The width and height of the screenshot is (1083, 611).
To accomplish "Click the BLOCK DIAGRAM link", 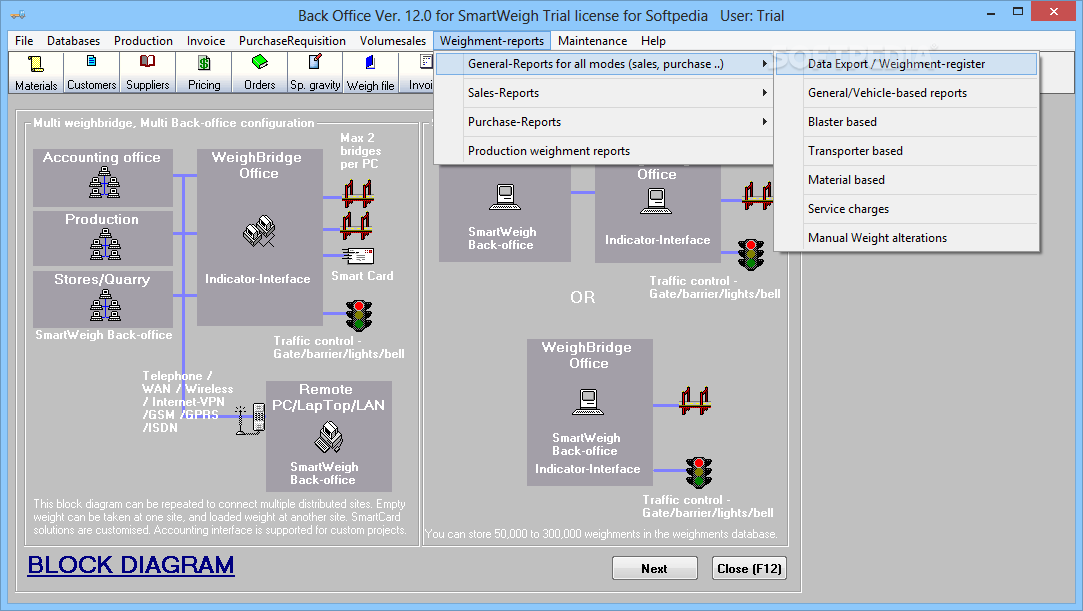I will click(131, 565).
